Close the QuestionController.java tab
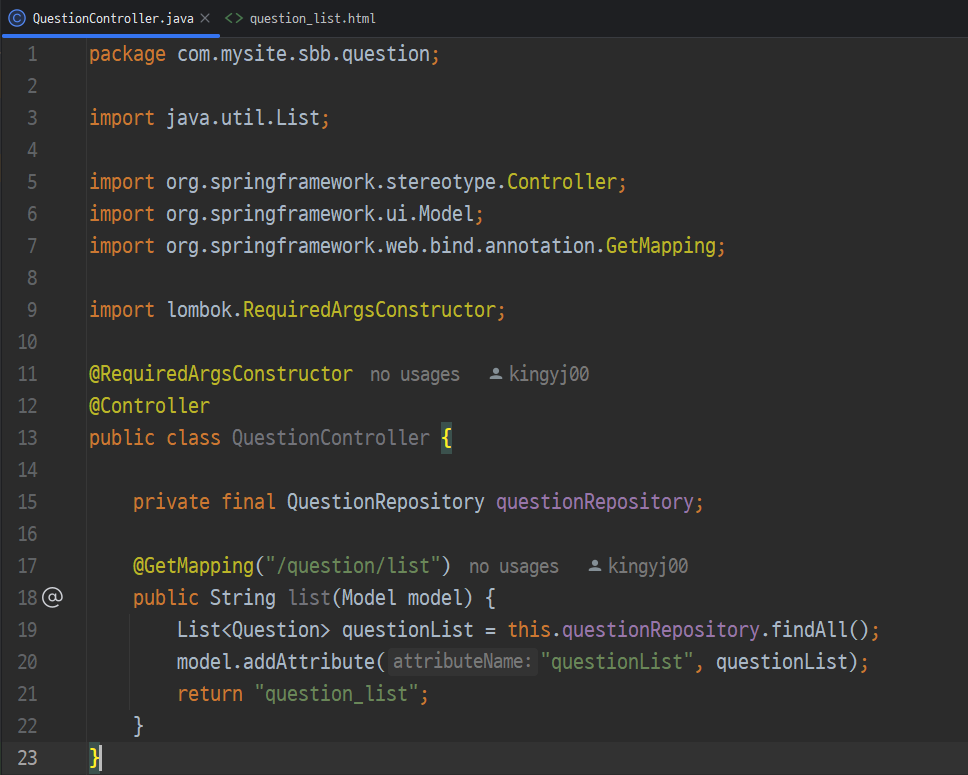Image resolution: width=968 pixels, height=775 pixels. (205, 19)
